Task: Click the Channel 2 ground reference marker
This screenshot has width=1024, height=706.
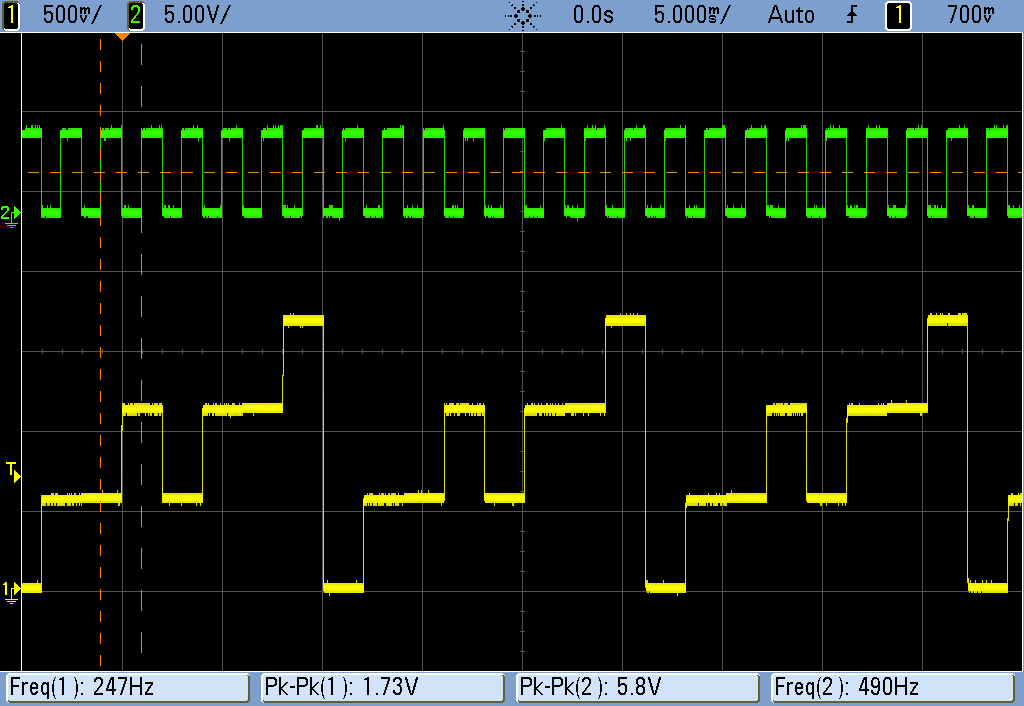Action: (x=8, y=211)
